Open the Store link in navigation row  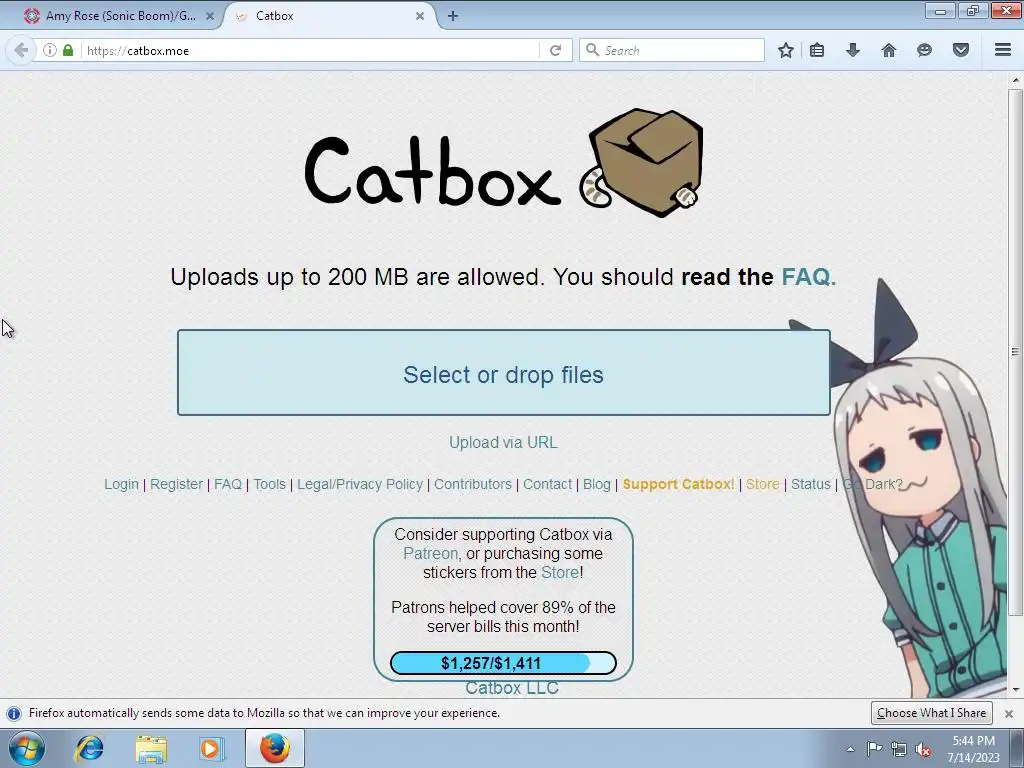(x=763, y=484)
